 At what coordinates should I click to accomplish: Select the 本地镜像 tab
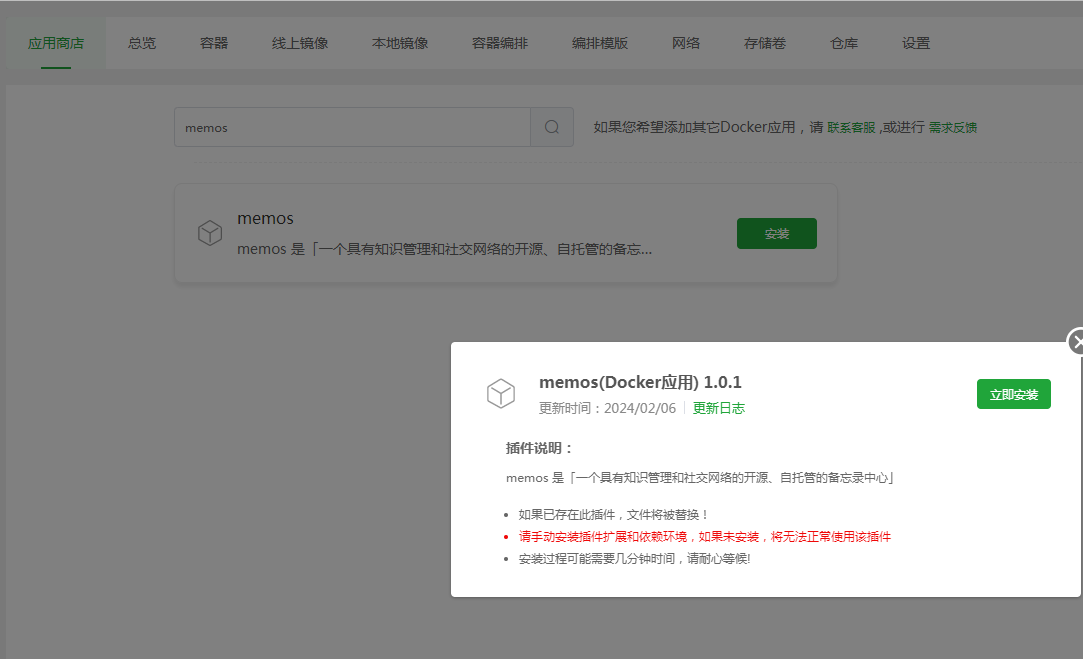coord(400,43)
